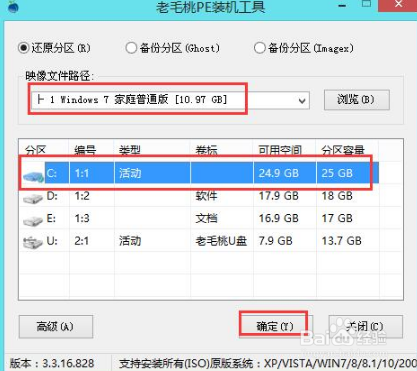
Task: Maximize the 老毛桃PE装机工具 window
Action: tap(367, 4)
